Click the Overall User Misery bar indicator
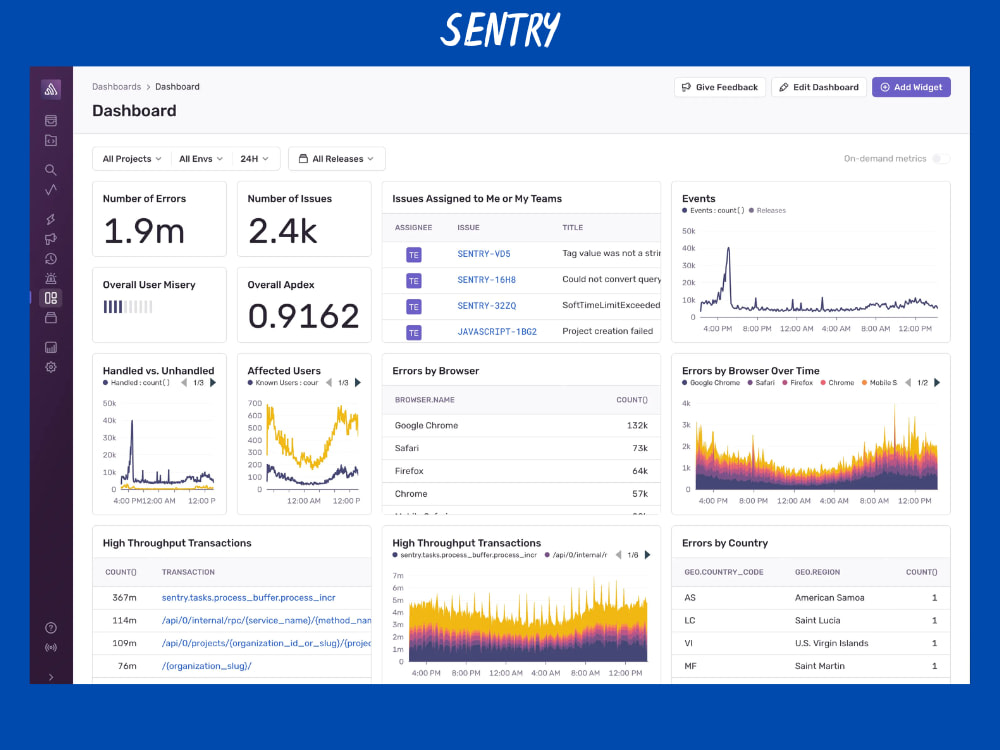The image size is (1000, 750). [x=128, y=307]
